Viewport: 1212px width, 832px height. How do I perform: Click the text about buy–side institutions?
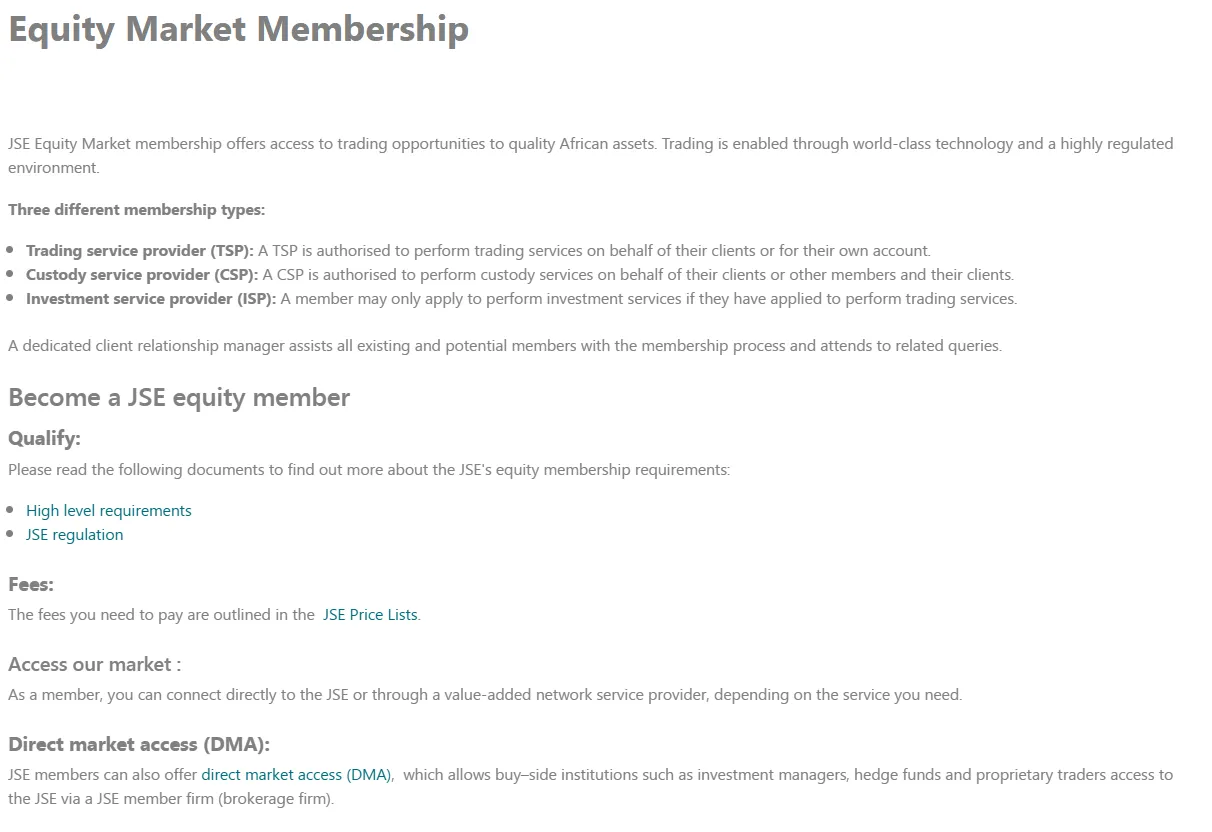pos(780,775)
